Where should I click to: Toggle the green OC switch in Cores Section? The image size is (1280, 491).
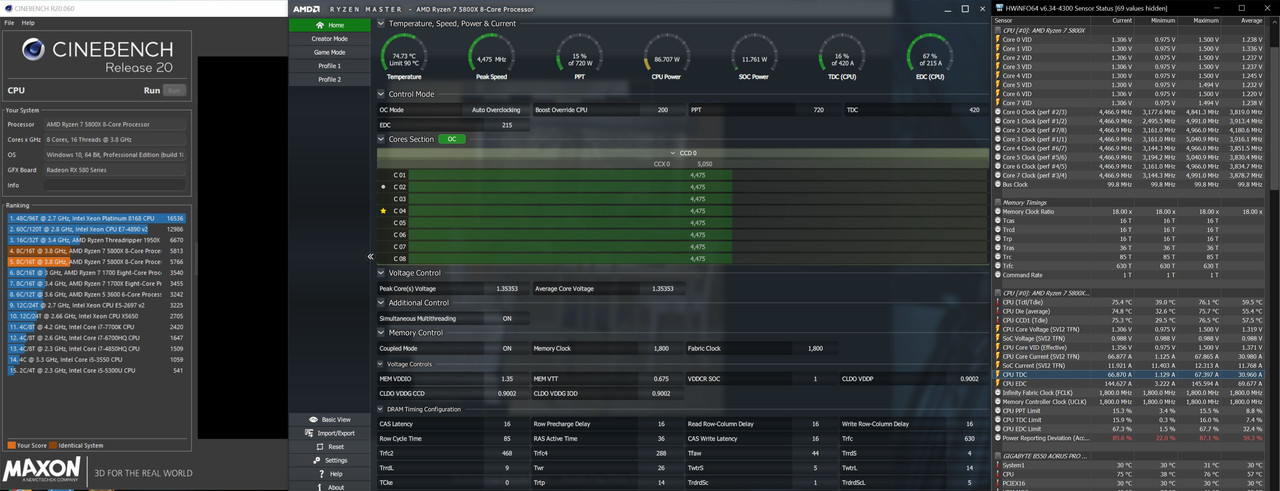click(452, 139)
